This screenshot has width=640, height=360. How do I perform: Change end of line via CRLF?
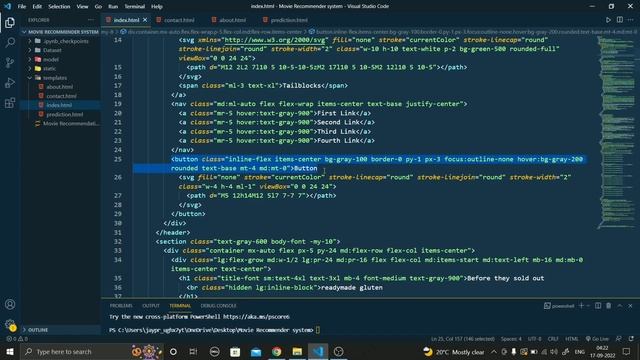[553, 339]
